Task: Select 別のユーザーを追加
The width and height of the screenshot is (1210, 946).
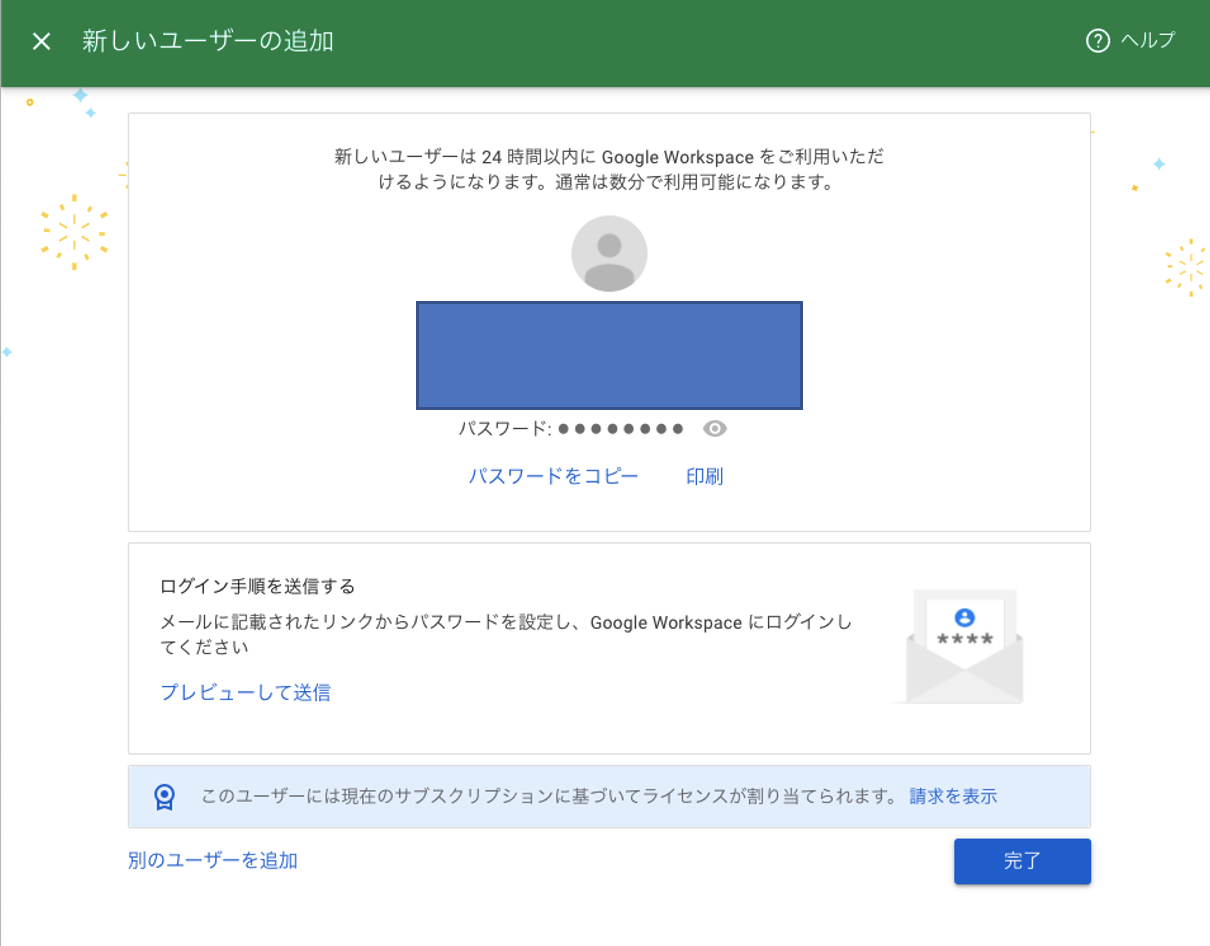Action: (212, 860)
